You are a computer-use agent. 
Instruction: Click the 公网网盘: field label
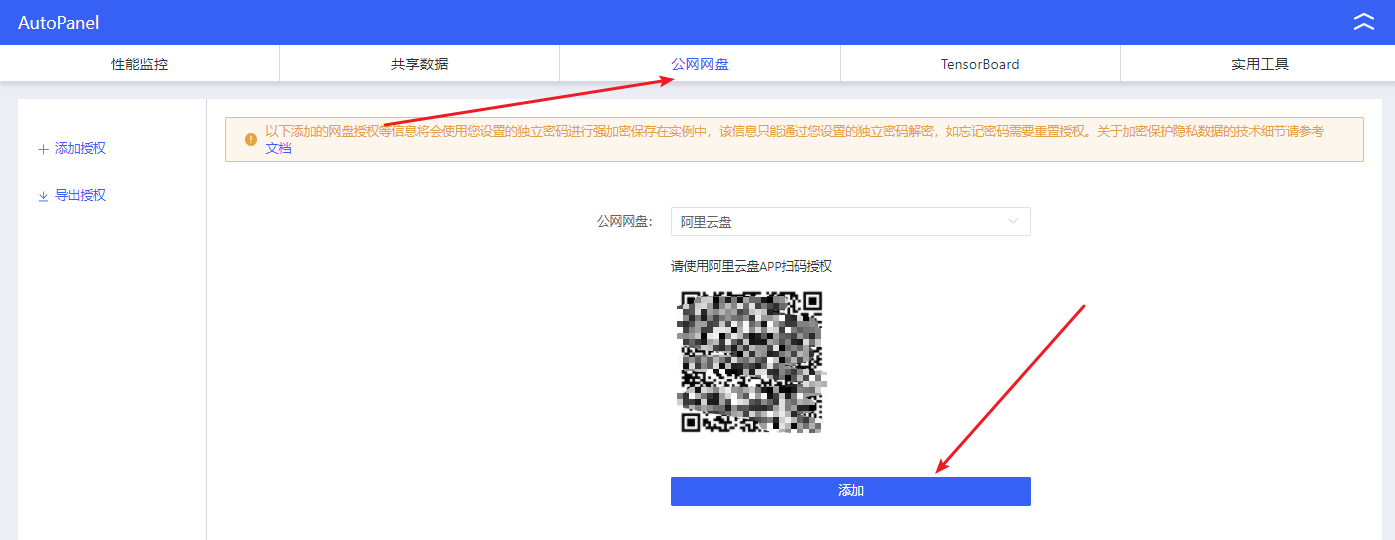624,222
